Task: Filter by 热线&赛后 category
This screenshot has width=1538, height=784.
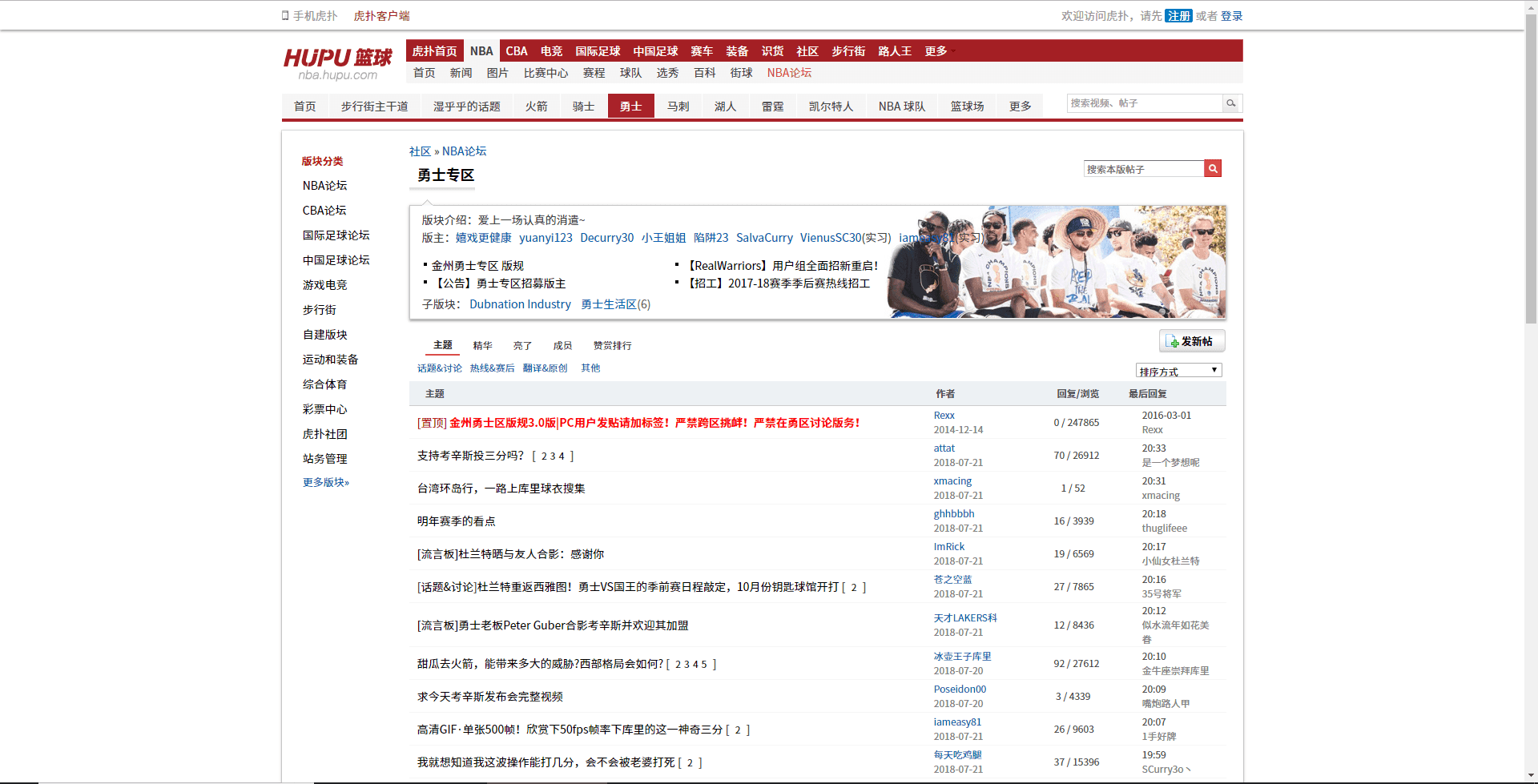Action: (492, 368)
